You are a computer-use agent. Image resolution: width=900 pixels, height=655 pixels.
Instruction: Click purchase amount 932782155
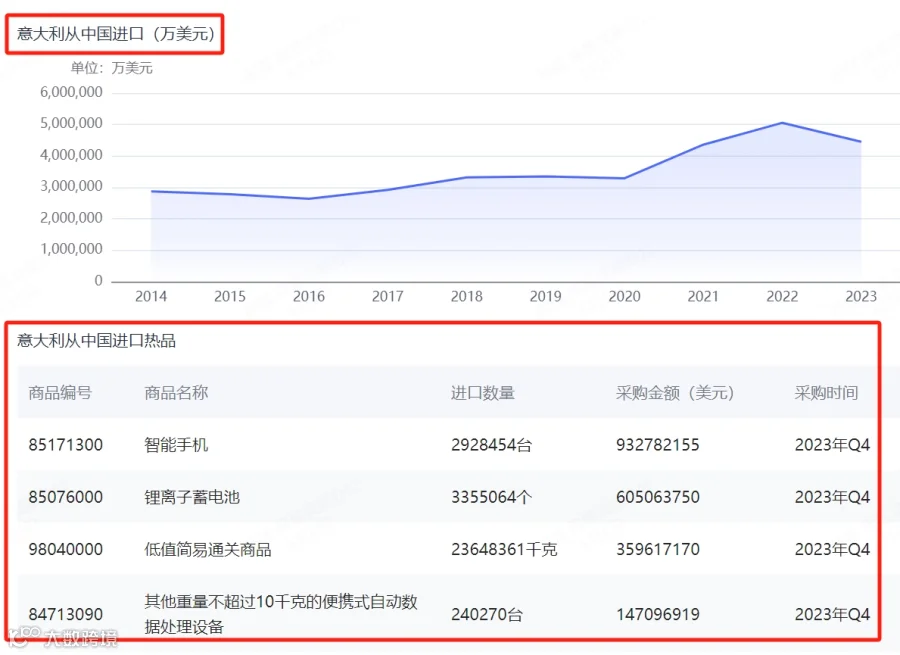(x=658, y=445)
